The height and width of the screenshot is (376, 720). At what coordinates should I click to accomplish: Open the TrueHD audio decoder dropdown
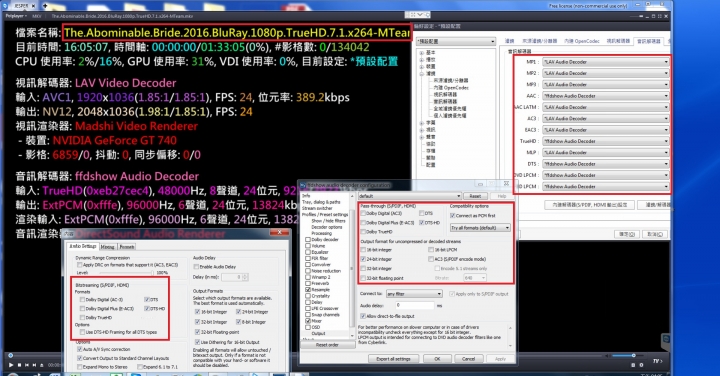[x=605, y=141]
